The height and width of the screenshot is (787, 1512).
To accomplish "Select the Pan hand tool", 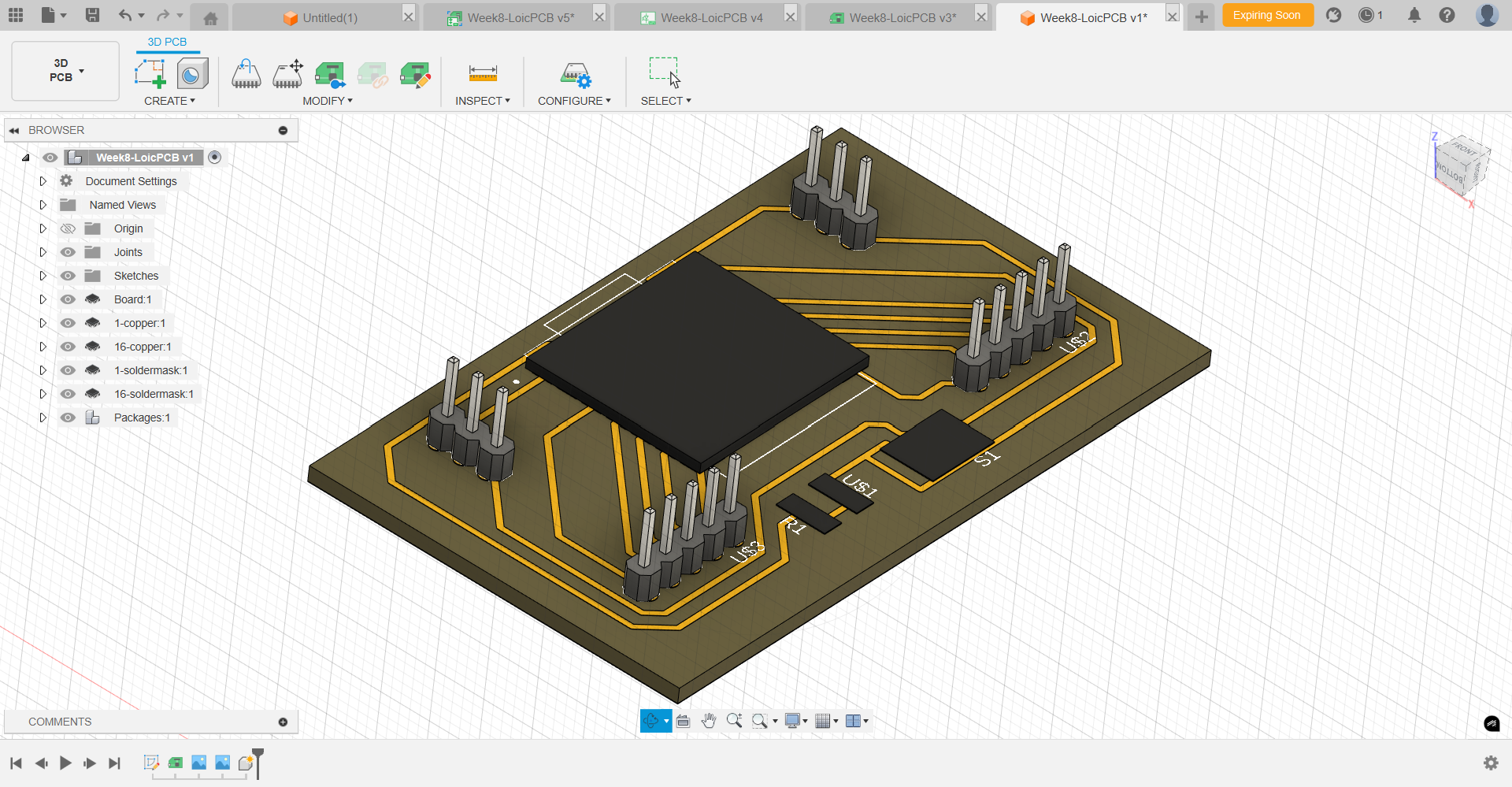I will [x=708, y=721].
